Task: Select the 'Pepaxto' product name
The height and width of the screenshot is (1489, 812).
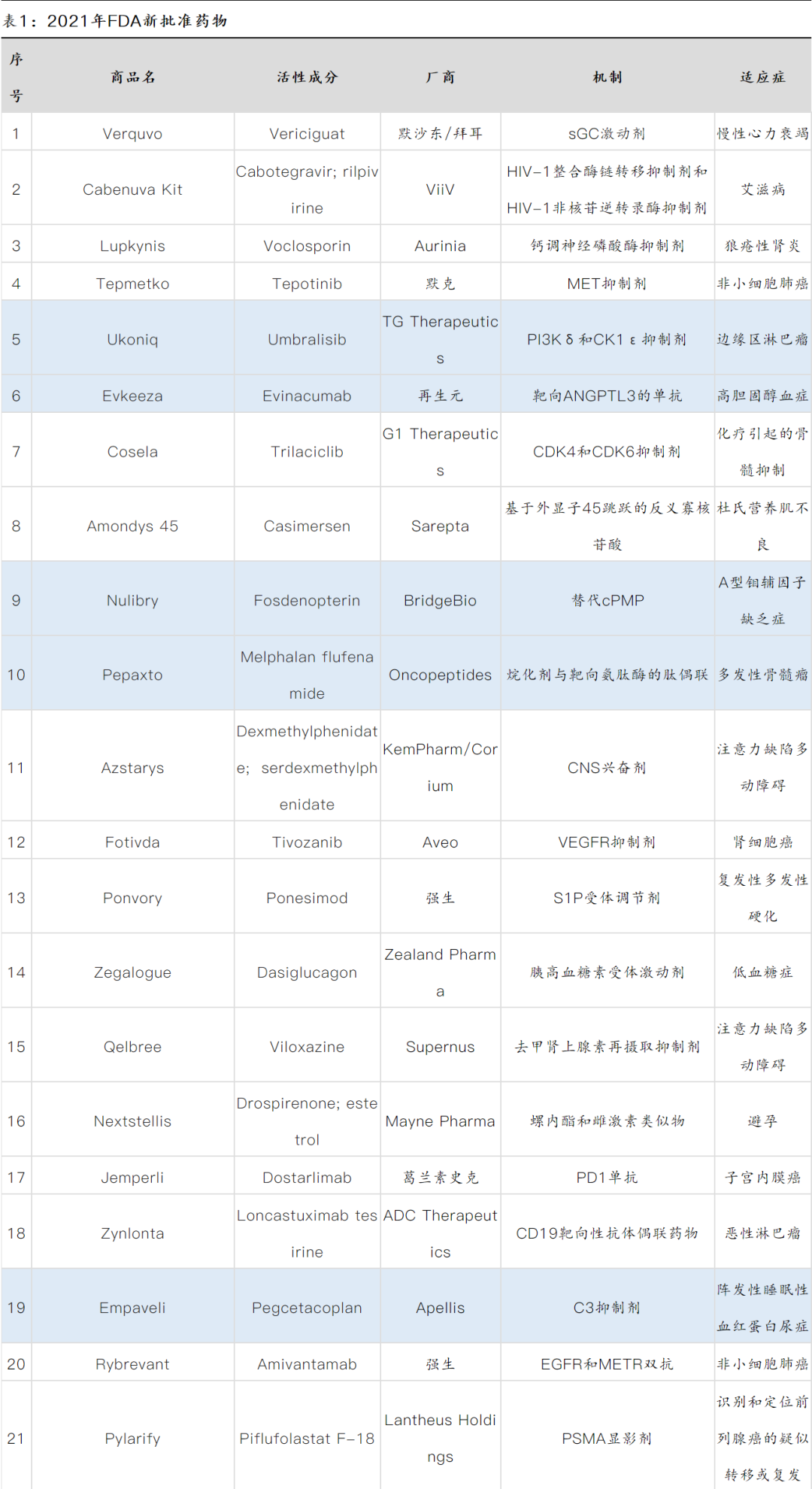Action: tap(132, 675)
